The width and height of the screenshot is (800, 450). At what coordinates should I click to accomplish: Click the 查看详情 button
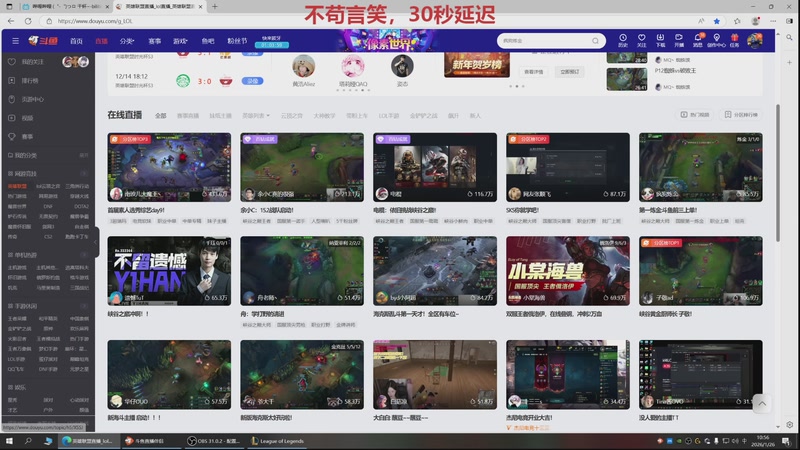534,72
